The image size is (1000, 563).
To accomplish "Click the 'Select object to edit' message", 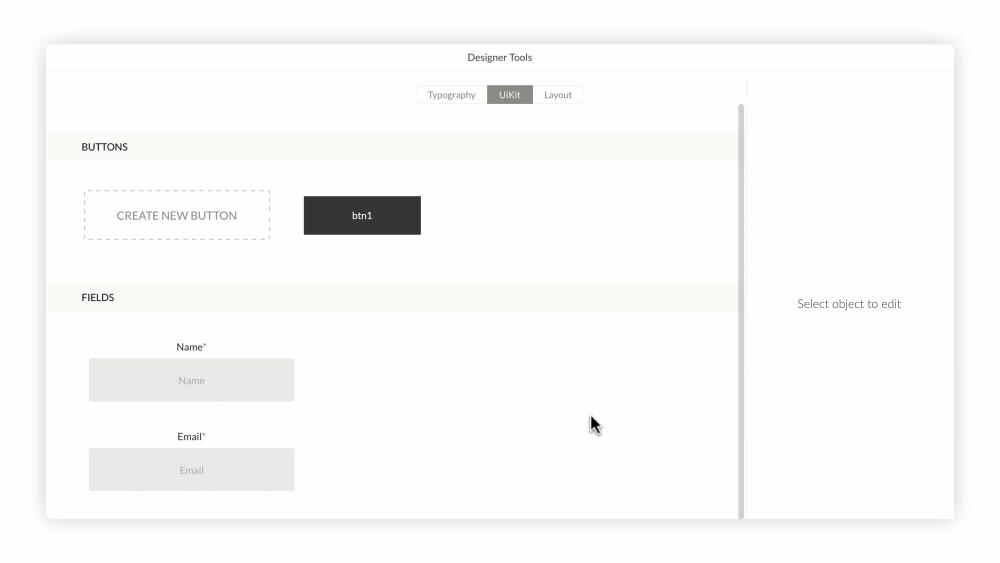I will pyautogui.click(x=849, y=304).
